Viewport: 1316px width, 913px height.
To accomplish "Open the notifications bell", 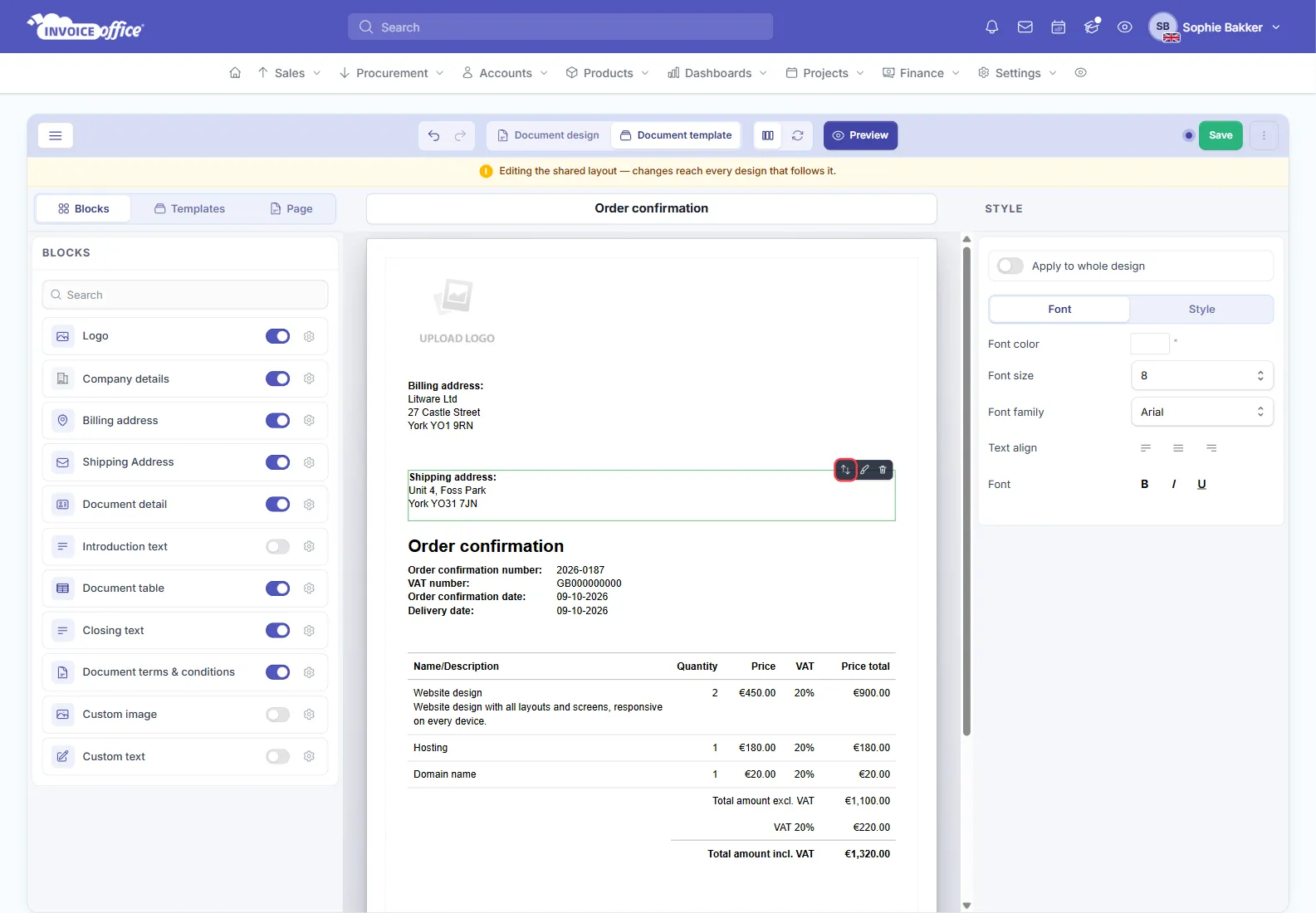I will (991, 27).
